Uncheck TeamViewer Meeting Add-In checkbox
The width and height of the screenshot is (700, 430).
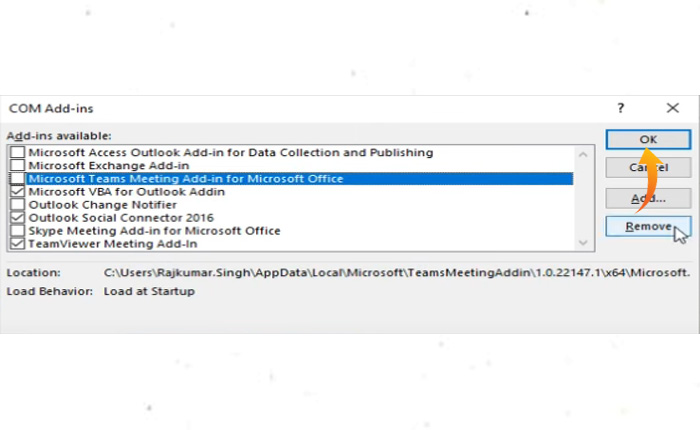pyautogui.click(x=17, y=243)
